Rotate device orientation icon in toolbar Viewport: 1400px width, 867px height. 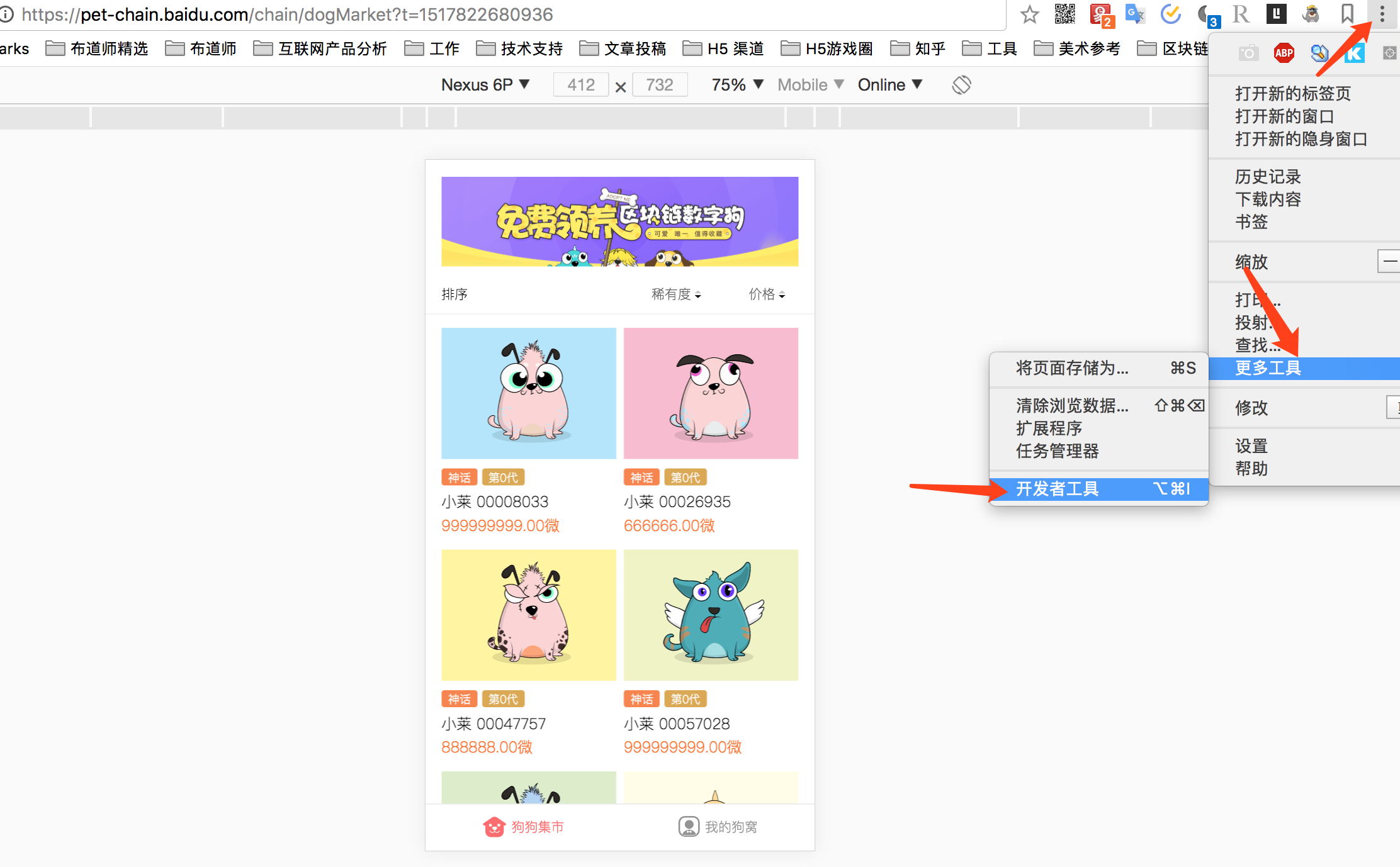[961, 85]
